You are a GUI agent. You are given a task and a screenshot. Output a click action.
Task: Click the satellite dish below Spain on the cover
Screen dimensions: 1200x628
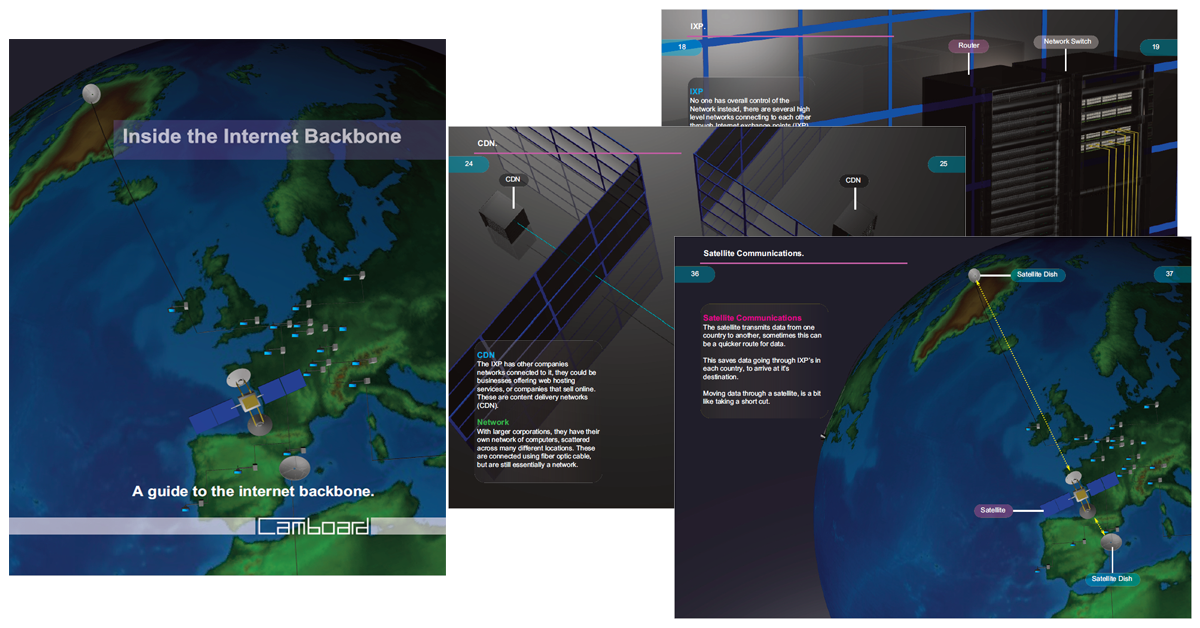[x=295, y=467]
